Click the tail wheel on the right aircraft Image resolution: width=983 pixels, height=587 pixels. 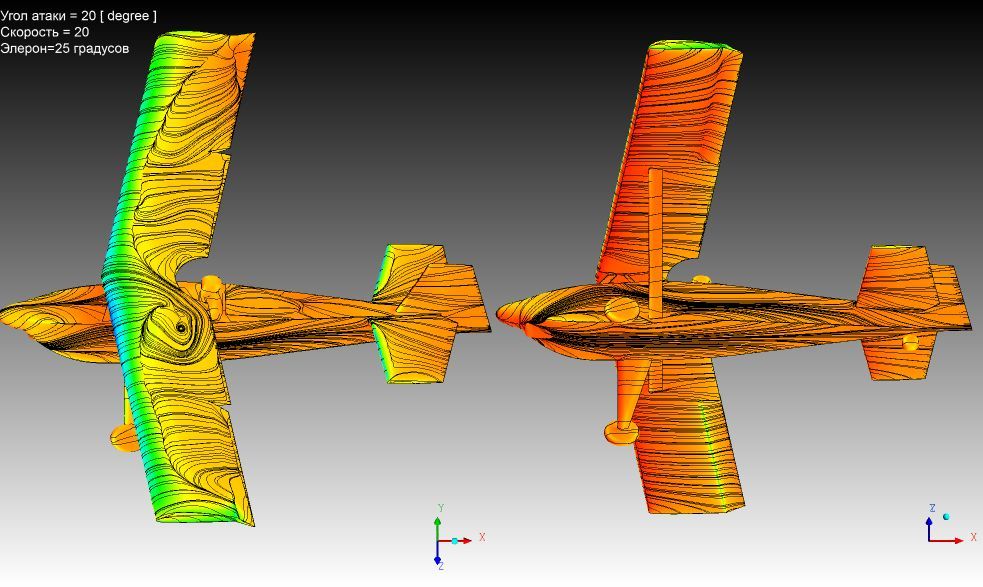tap(910, 343)
